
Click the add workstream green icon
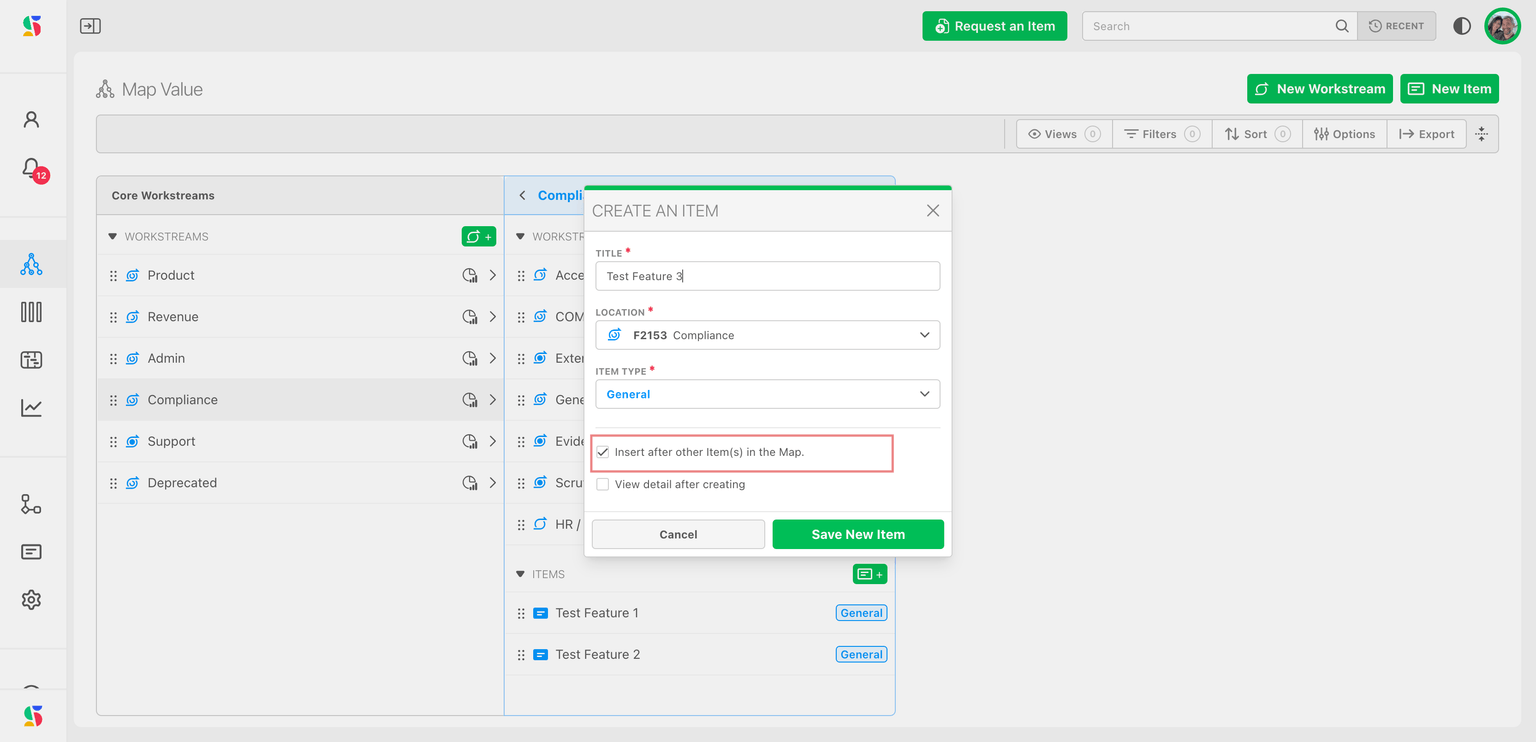pos(478,237)
